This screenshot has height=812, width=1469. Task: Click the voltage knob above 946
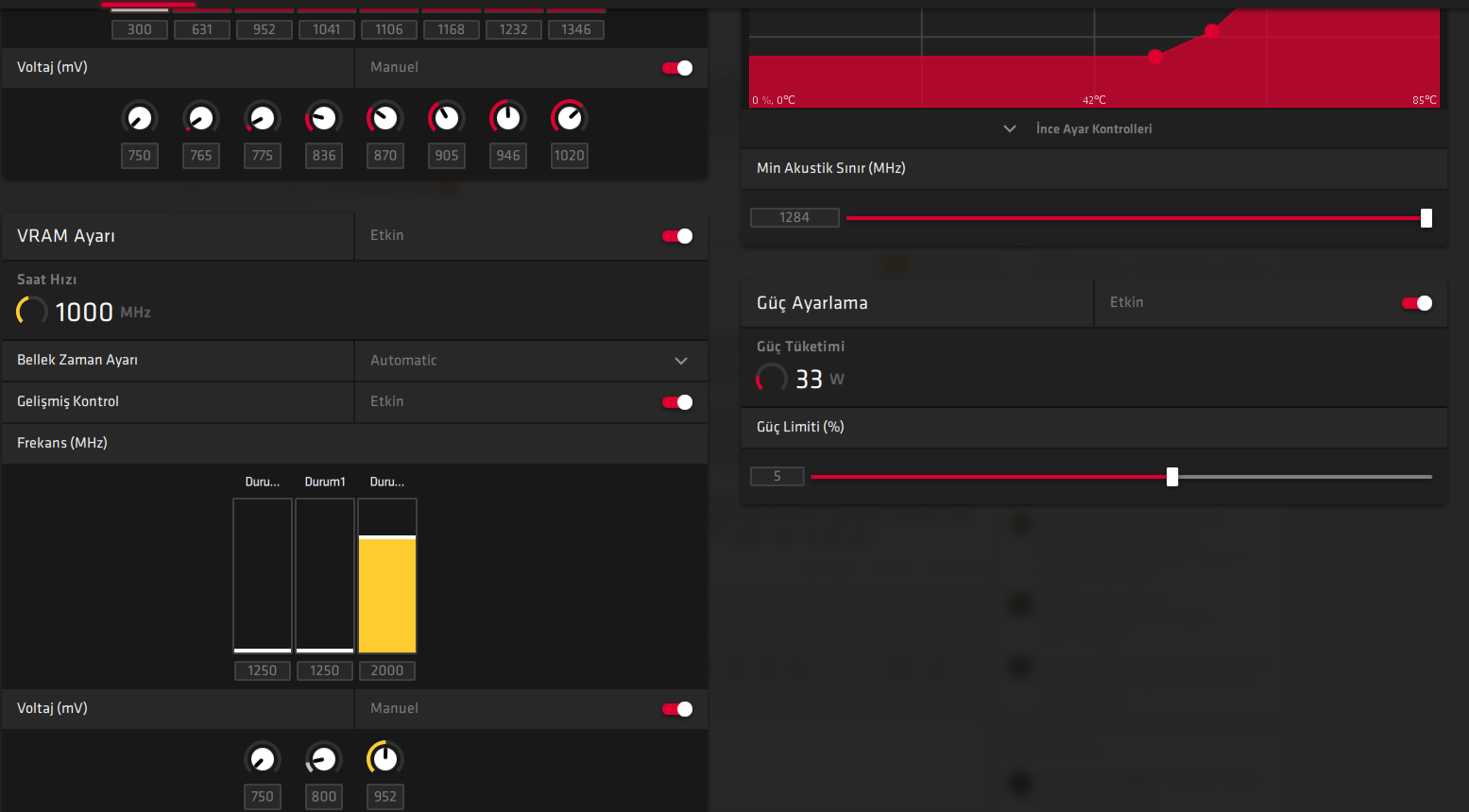click(x=508, y=118)
